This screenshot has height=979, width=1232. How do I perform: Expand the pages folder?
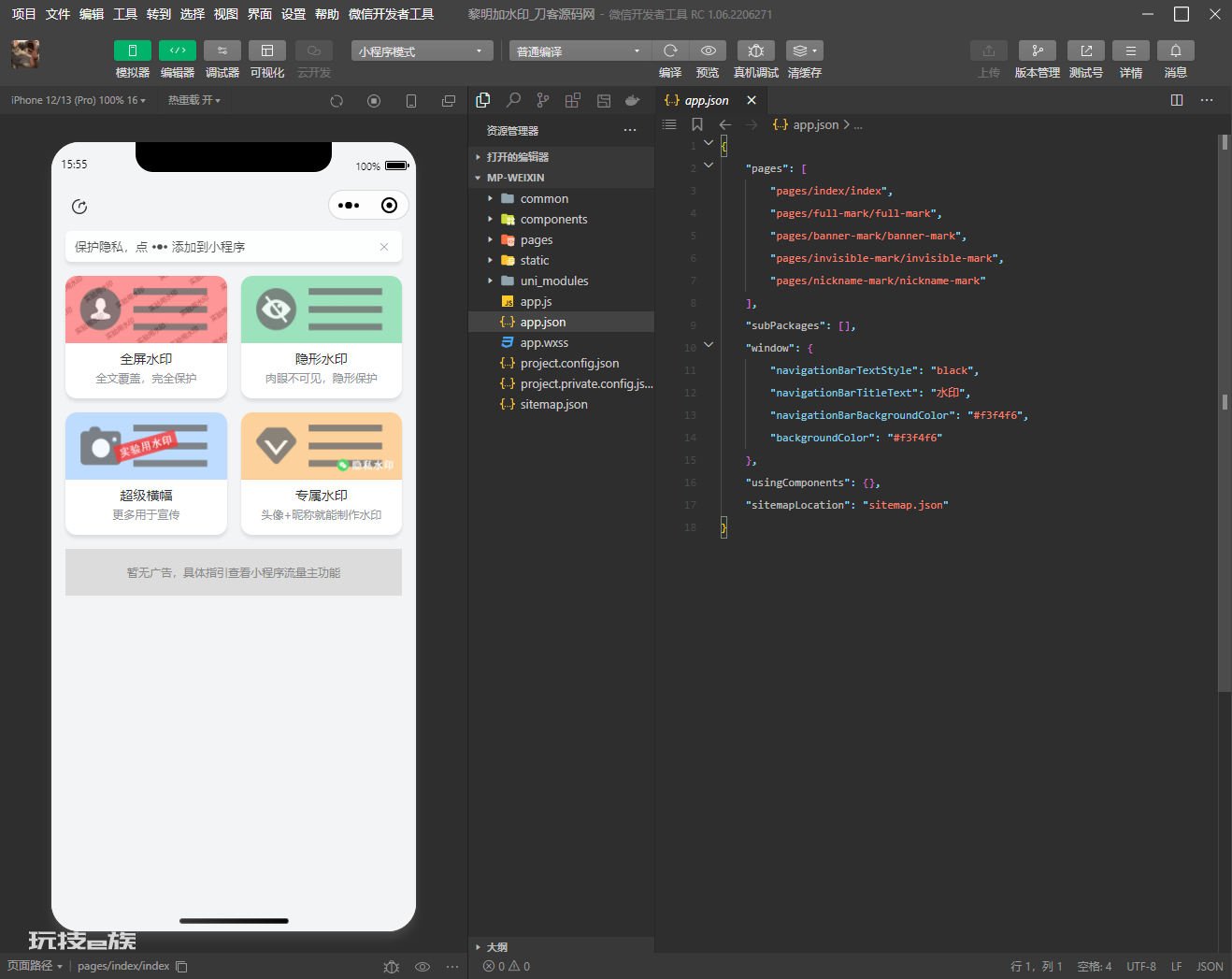(561, 239)
